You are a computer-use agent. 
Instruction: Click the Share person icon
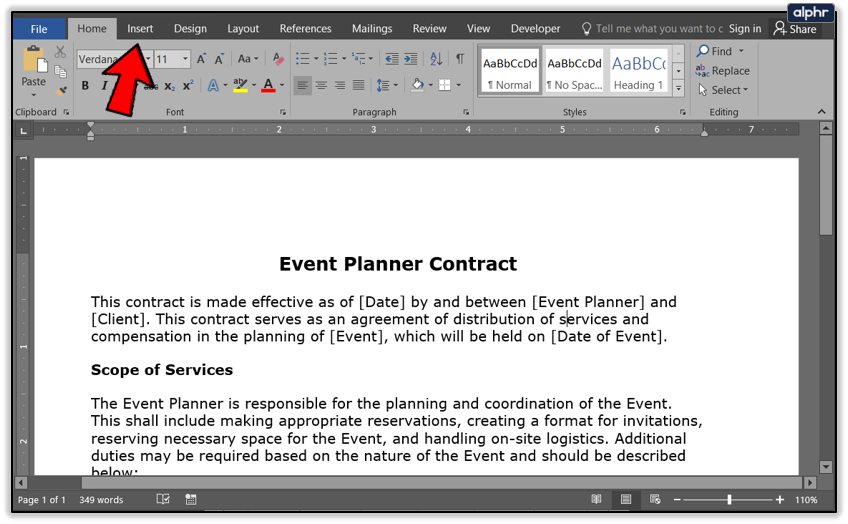(779, 28)
